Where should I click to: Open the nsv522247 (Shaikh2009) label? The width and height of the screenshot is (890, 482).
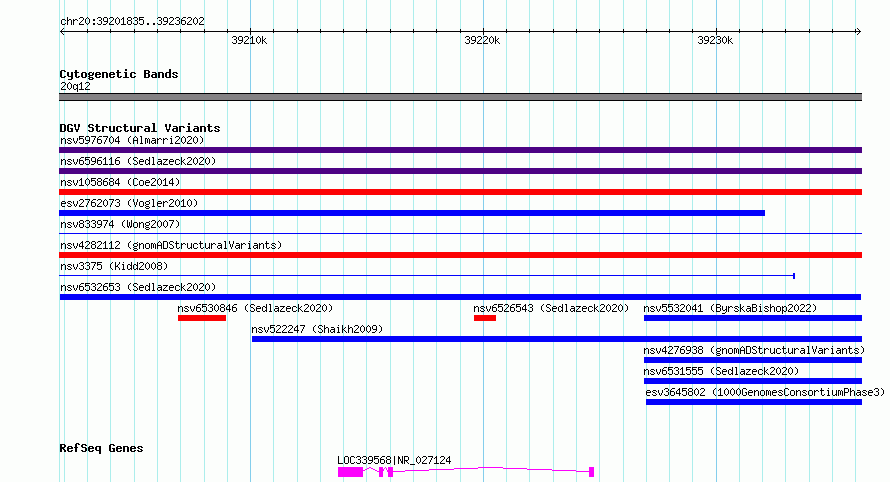pyautogui.click(x=317, y=329)
